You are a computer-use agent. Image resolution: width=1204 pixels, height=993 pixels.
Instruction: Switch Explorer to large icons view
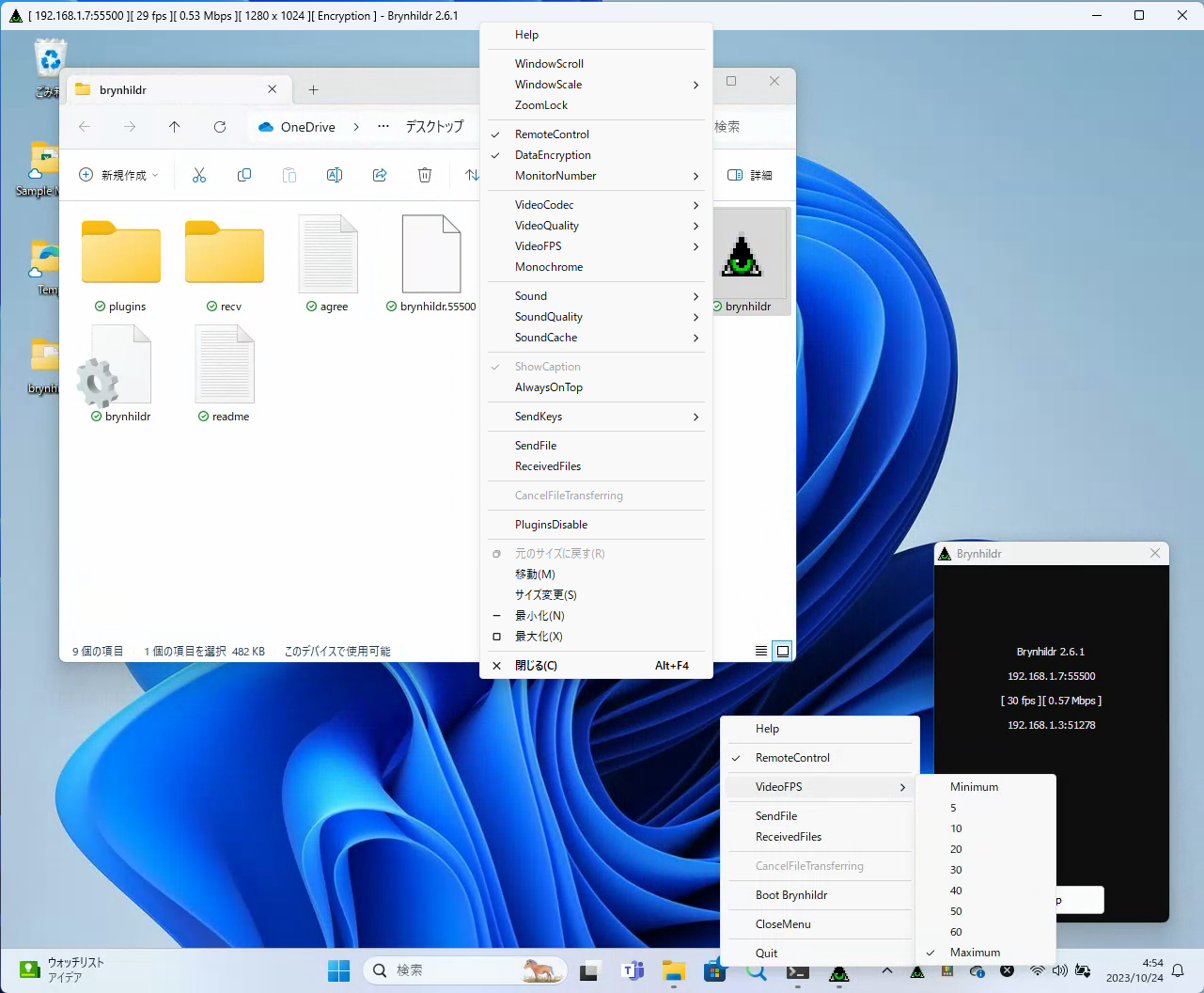(x=782, y=651)
